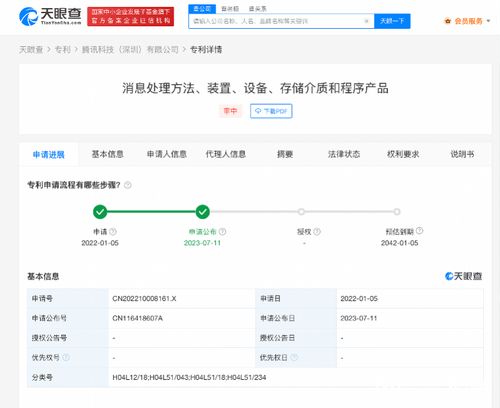Click the help icon next to 申请公布 step
The width and height of the screenshot is (500, 408).
point(223,231)
